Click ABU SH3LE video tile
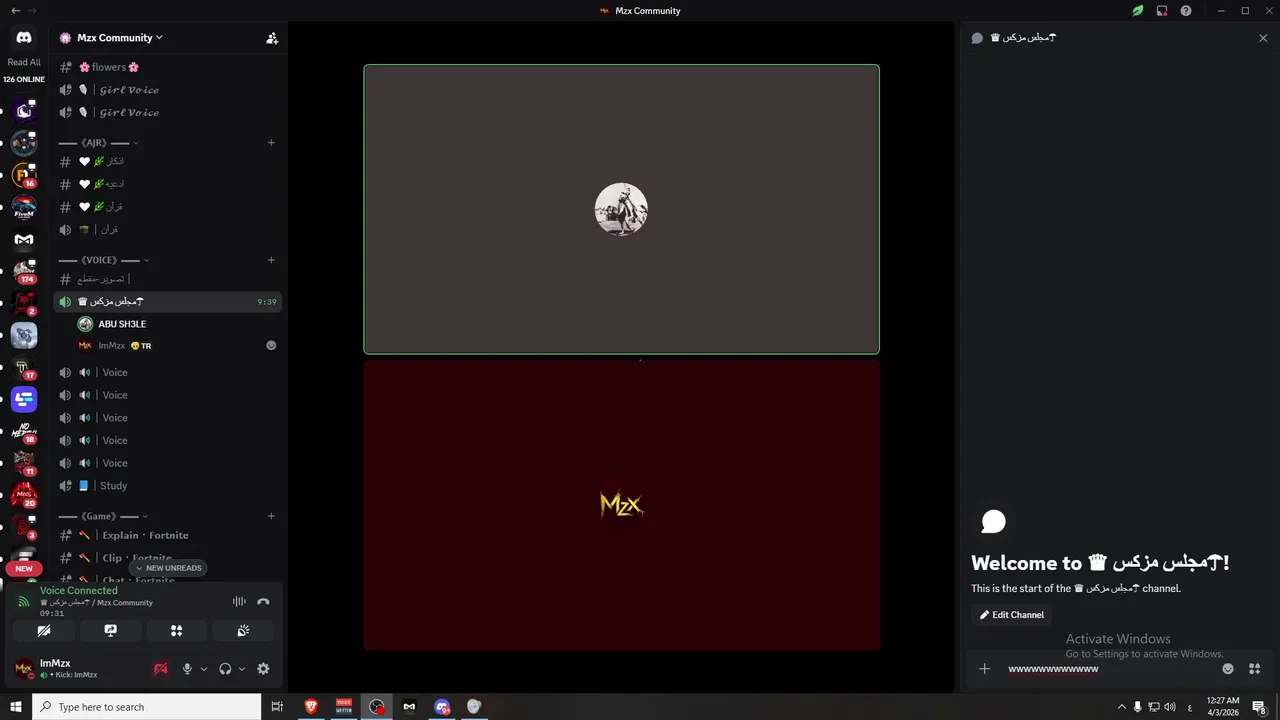The height and width of the screenshot is (720, 1280). tap(621, 209)
